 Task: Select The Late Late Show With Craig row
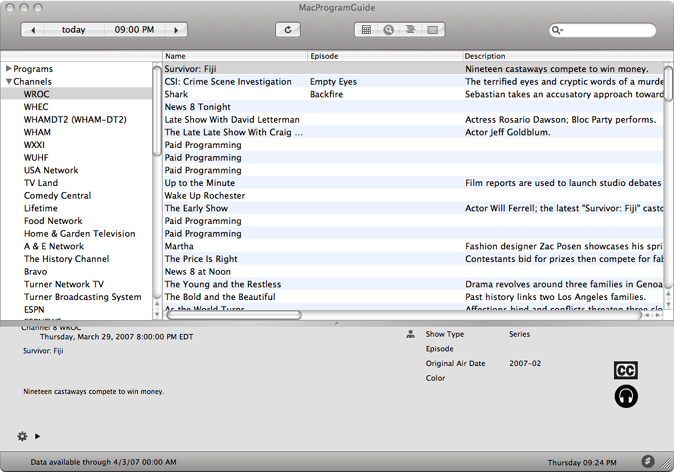coord(413,132)
